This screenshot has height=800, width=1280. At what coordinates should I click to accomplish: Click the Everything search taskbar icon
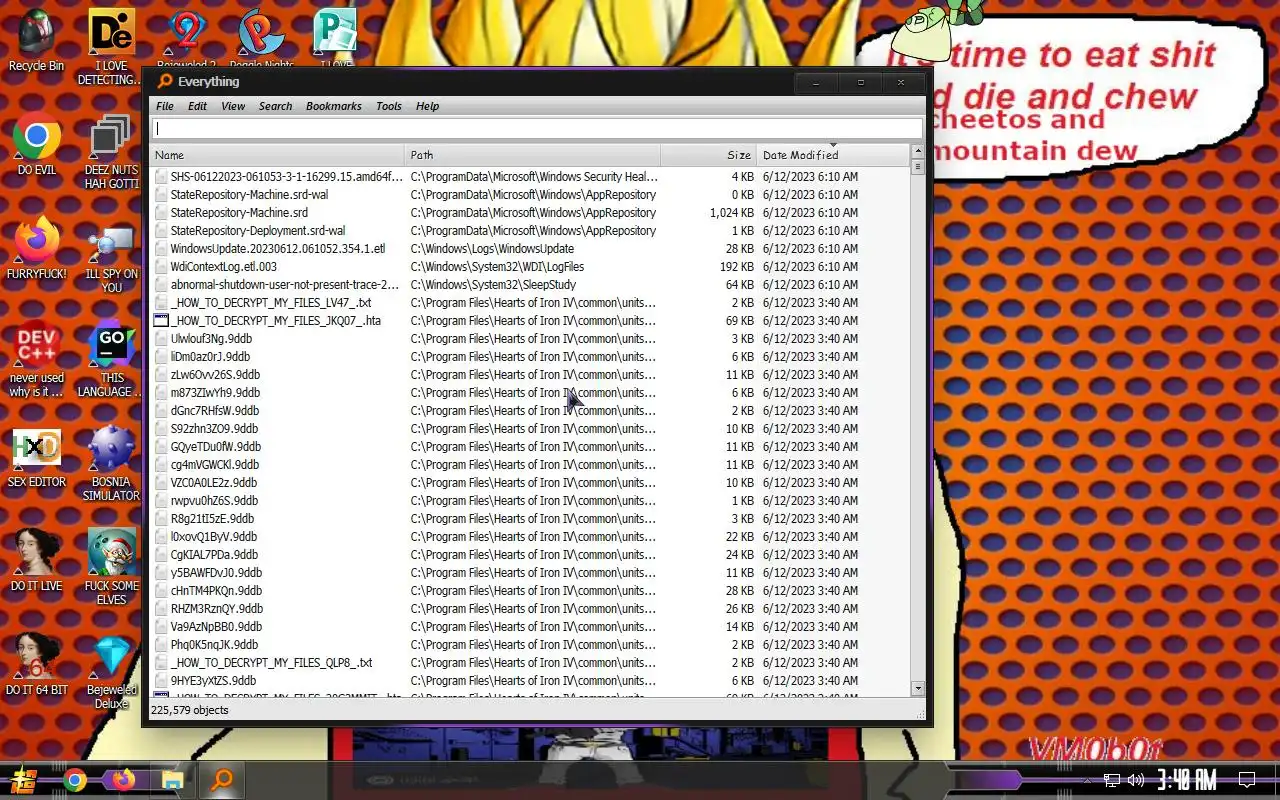222,780
